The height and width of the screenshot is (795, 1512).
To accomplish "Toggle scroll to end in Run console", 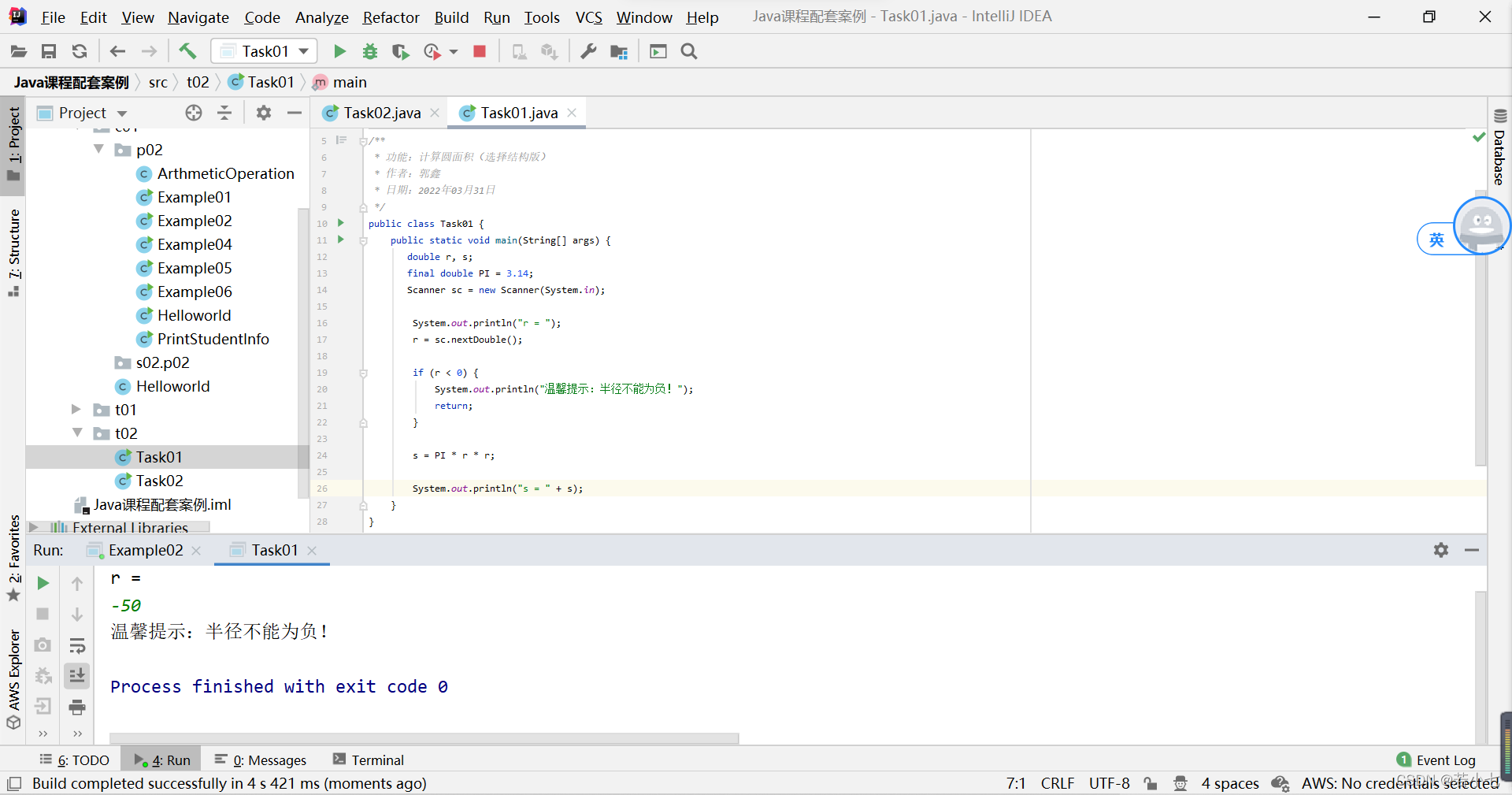I will [77, 676].
